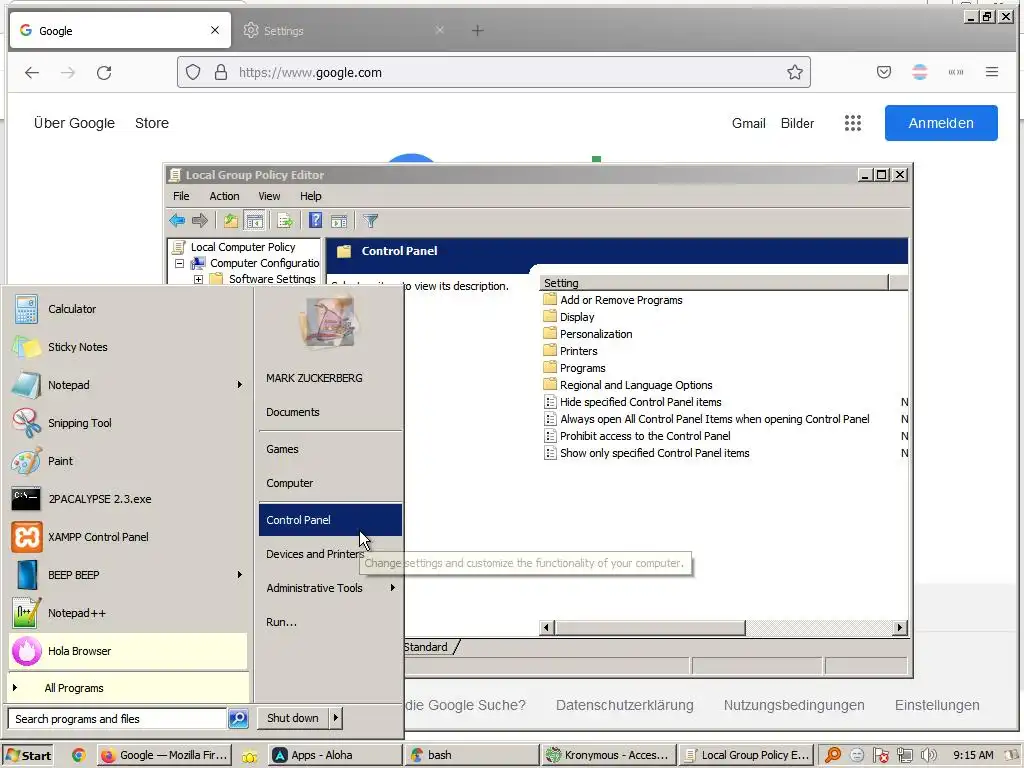This screenshot has width=1024, height=768.
Task: Click the volume speaker icon in system tray
Action: pyautogui.click(x=928, y=755)
